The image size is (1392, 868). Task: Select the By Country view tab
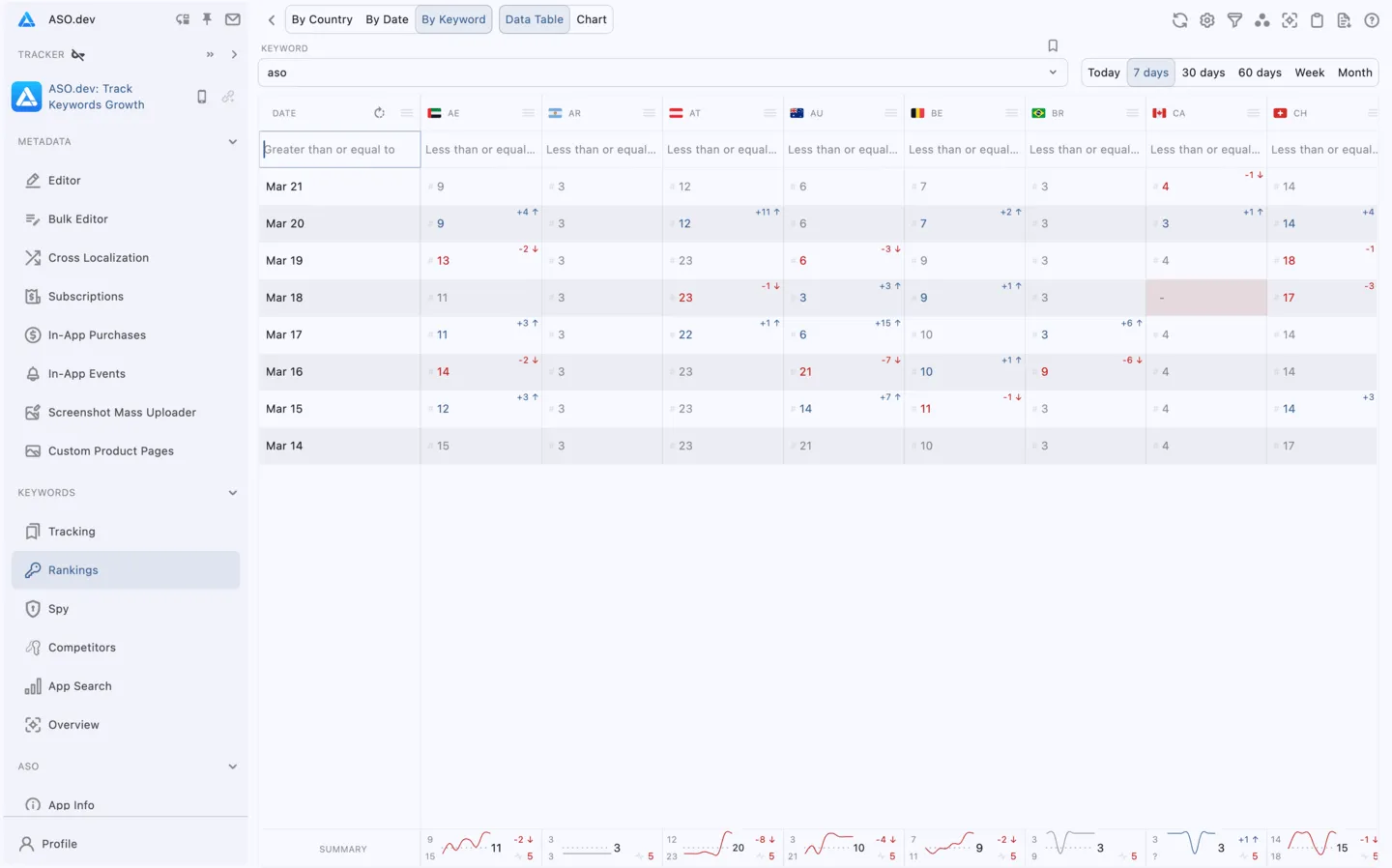click(x=322, y=18)
